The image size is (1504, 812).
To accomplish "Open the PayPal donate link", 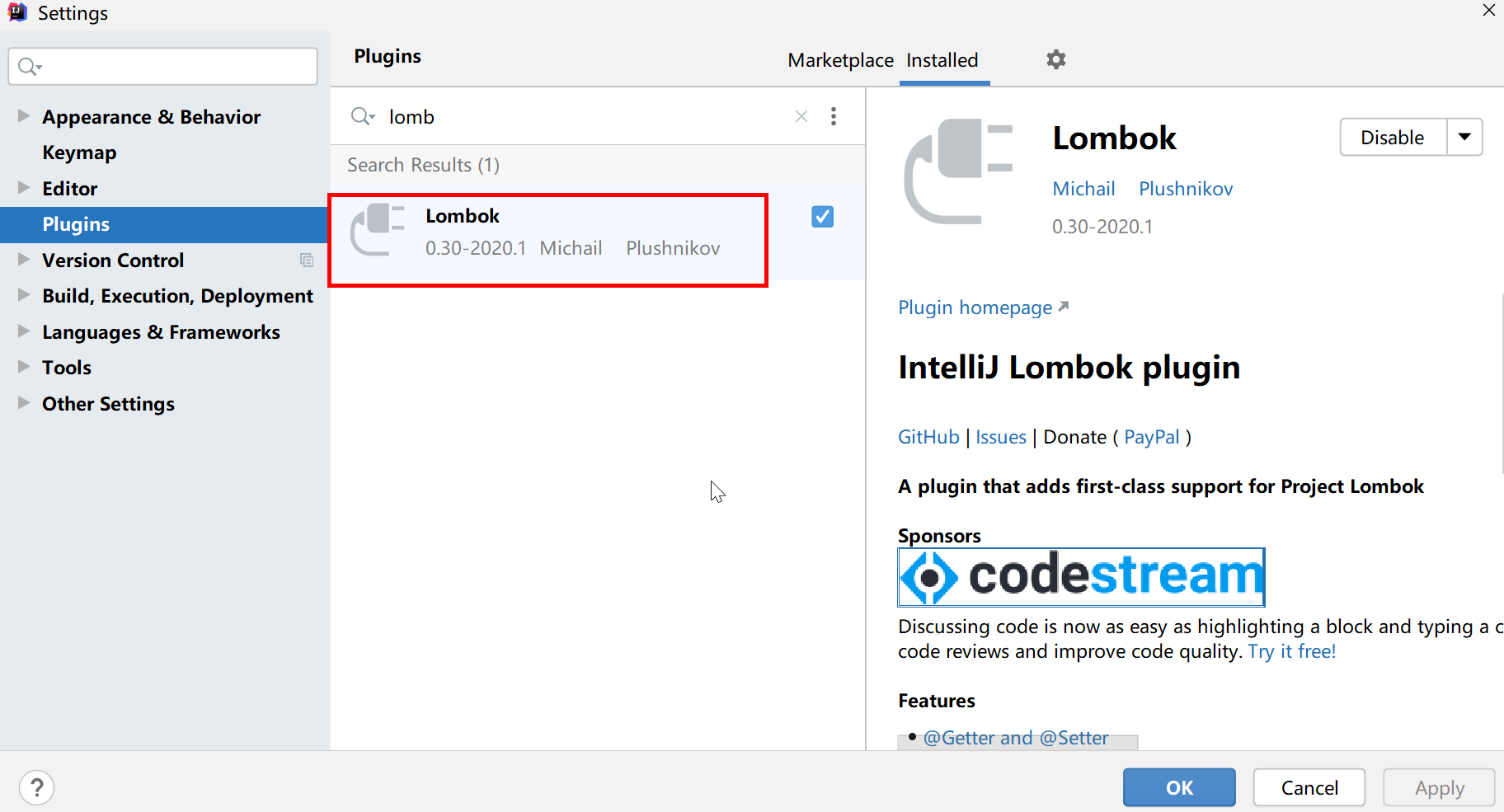I will pos(1152,437).
